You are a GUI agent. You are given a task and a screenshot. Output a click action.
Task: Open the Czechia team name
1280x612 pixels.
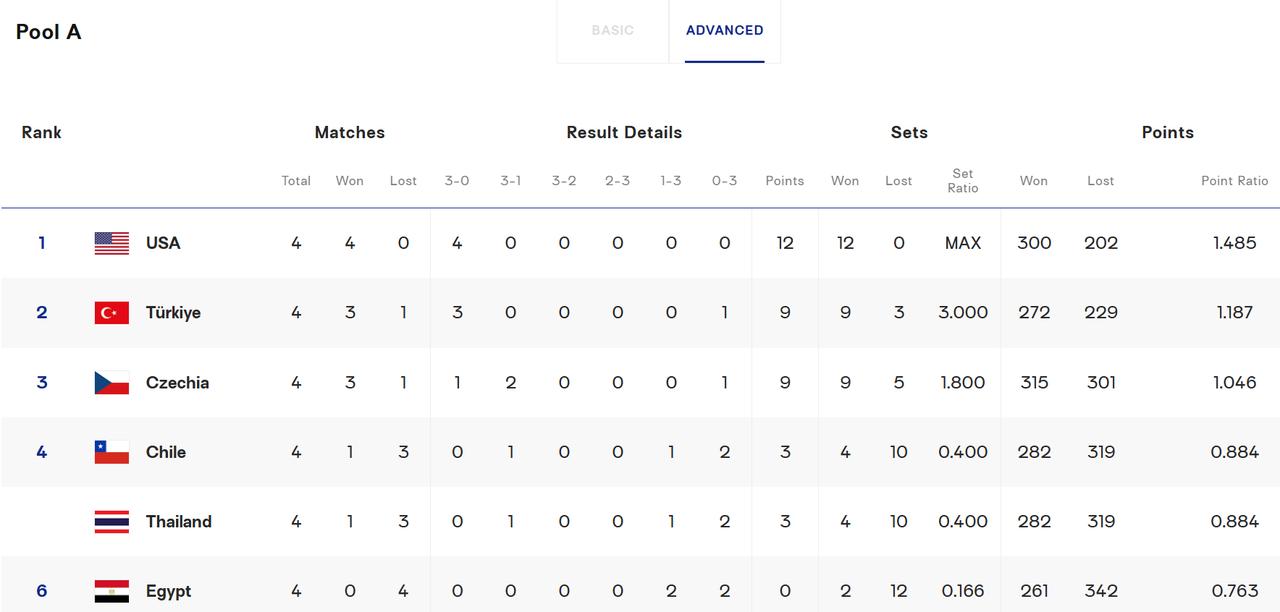click(177, 382)
